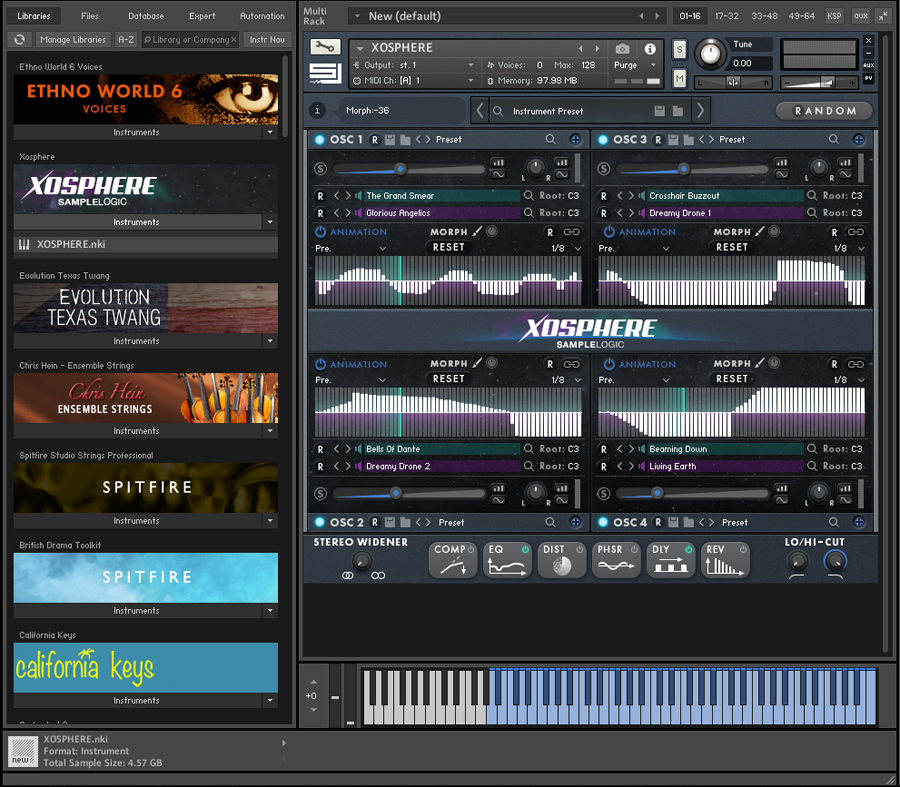Open the Output st. 1 dropdown

coord(471,65)
